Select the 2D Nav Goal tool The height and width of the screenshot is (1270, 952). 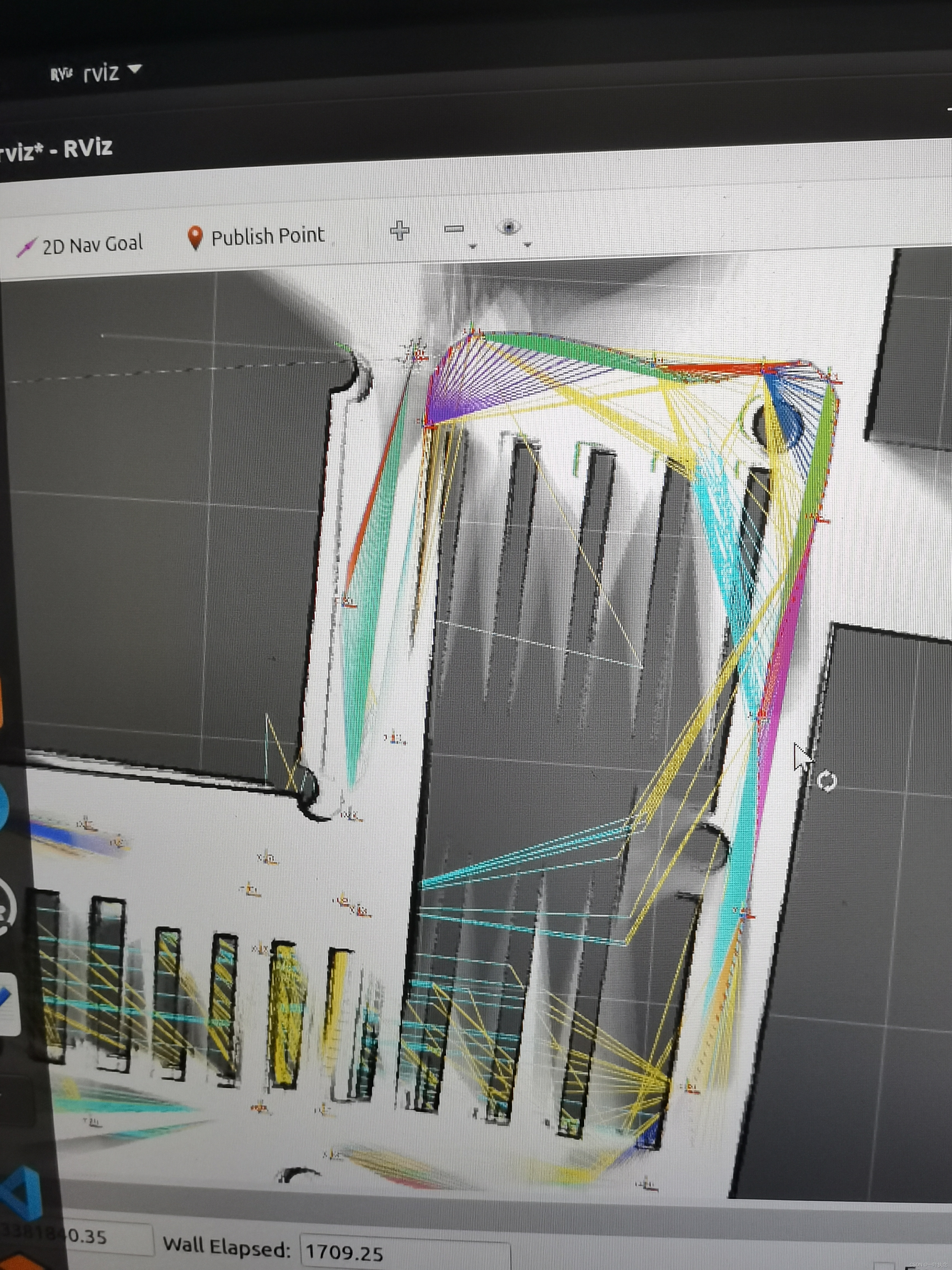(80, 246)
